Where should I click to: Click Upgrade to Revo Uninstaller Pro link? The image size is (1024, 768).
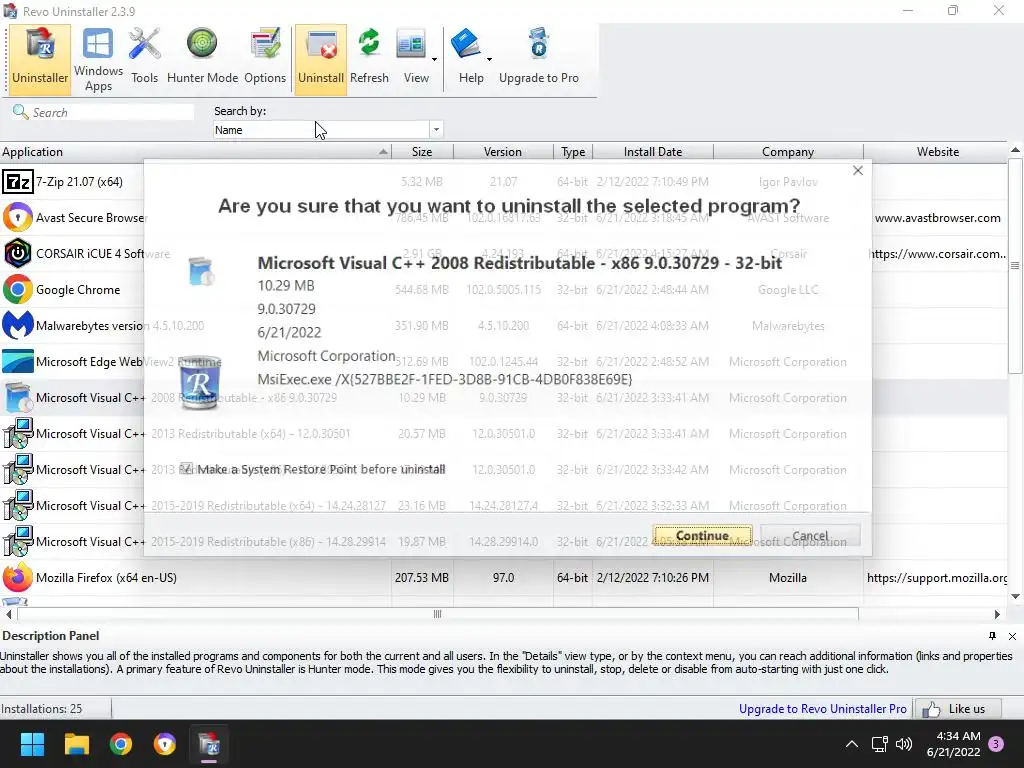[822, 709]
